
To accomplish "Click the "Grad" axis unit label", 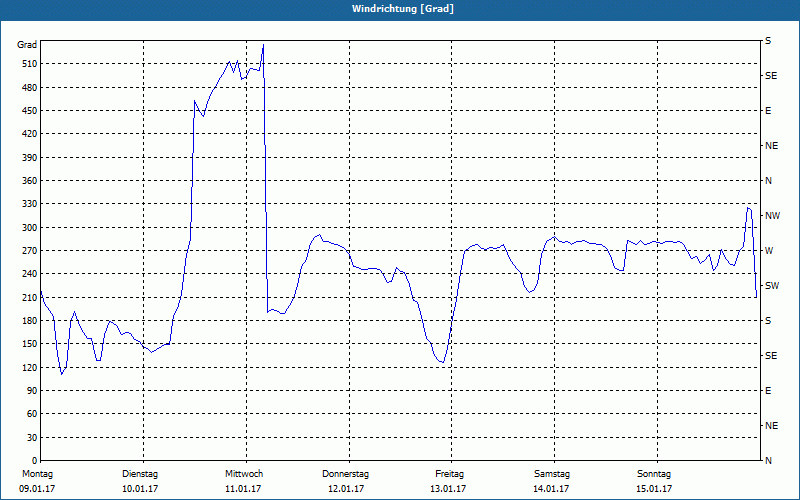I will pos(27,45).
